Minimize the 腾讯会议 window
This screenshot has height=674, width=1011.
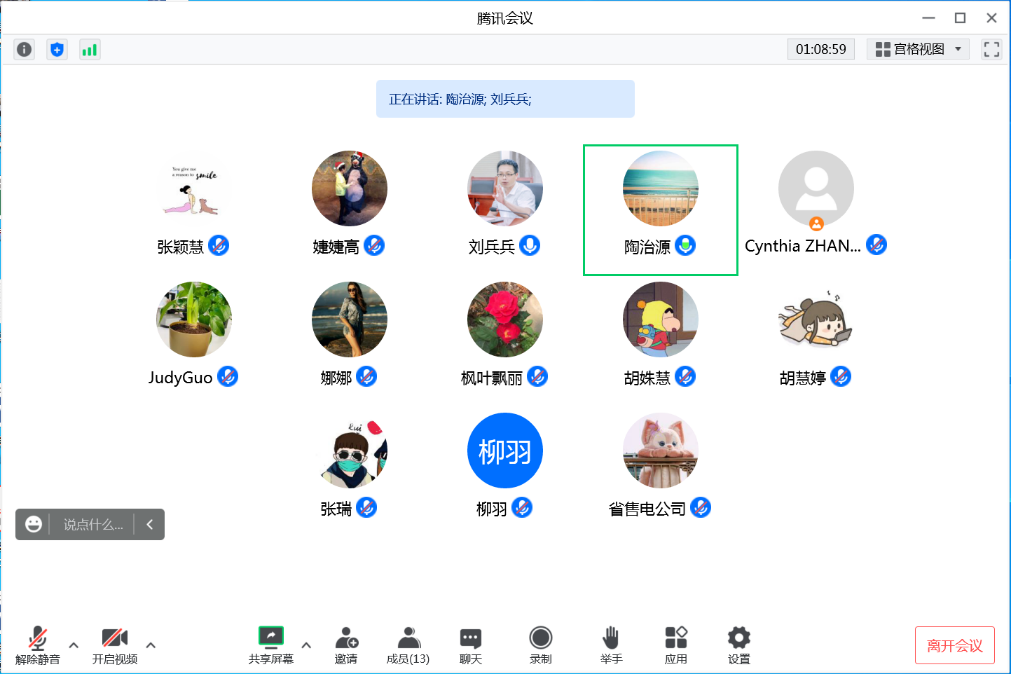click(928, 18)
